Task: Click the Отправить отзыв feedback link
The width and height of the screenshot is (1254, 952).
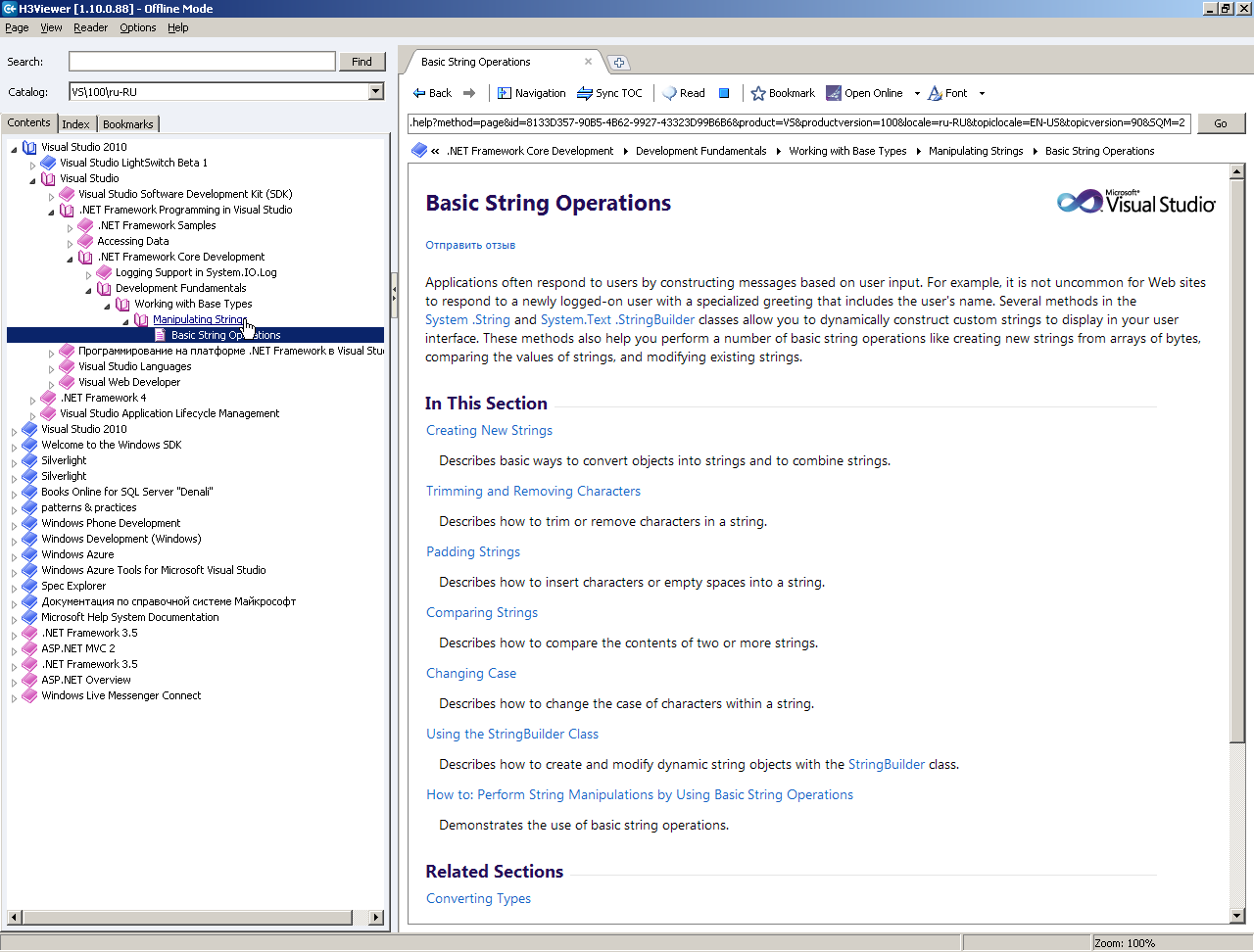Action: pyautogui.click(x=470, y=245)
